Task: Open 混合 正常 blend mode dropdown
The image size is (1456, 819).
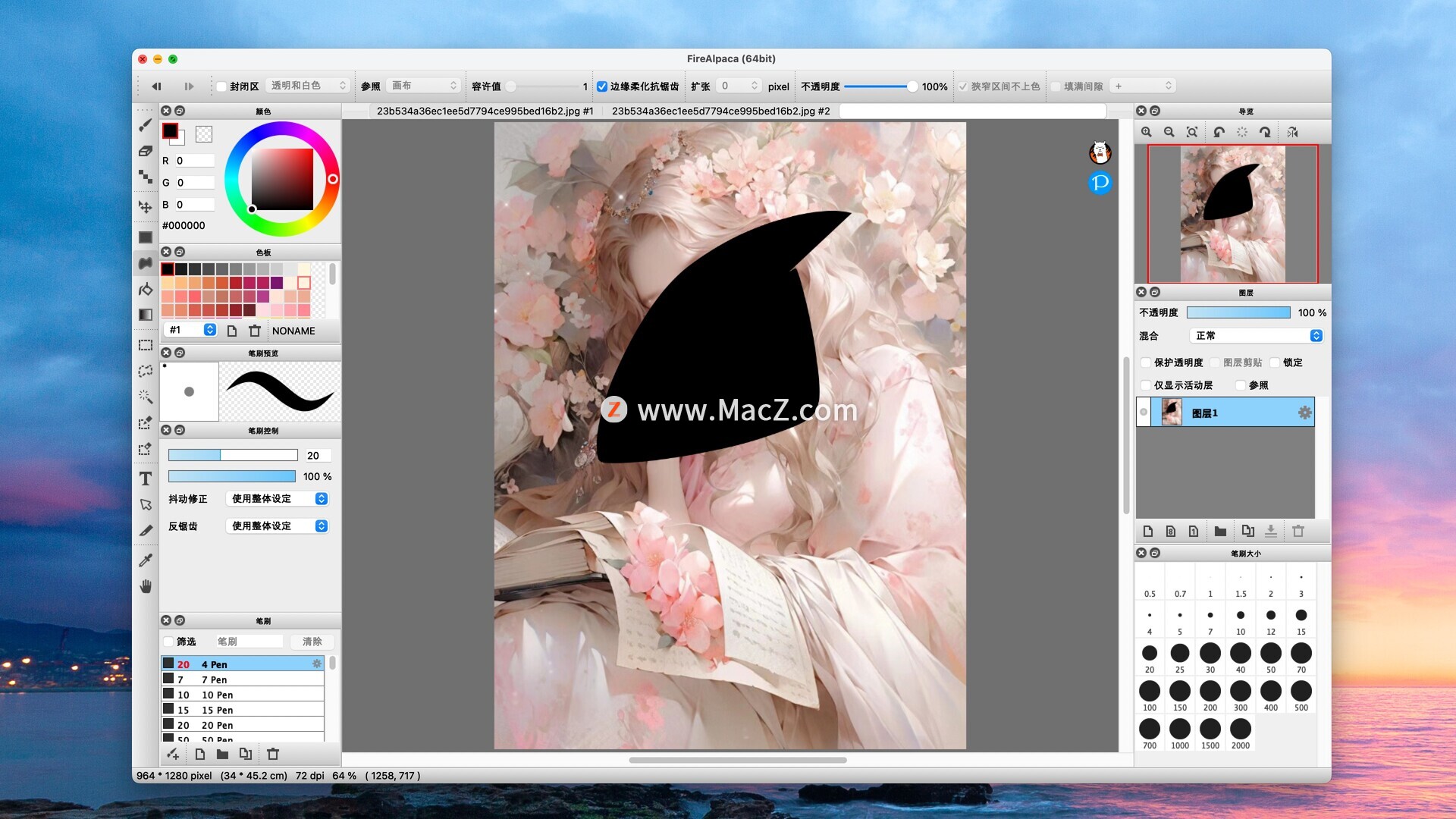Action: [1256, 335]
